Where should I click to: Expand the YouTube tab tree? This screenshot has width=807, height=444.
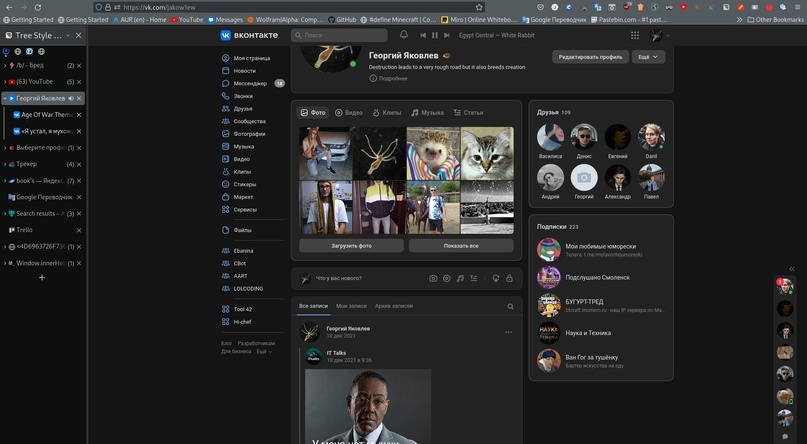pos(6,81)
